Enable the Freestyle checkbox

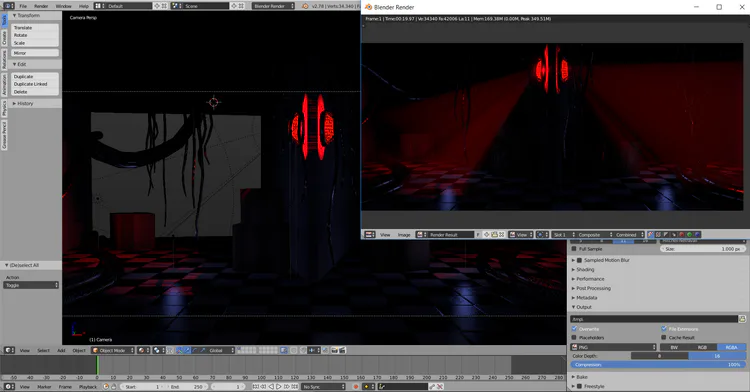click(x=579, y=386)
